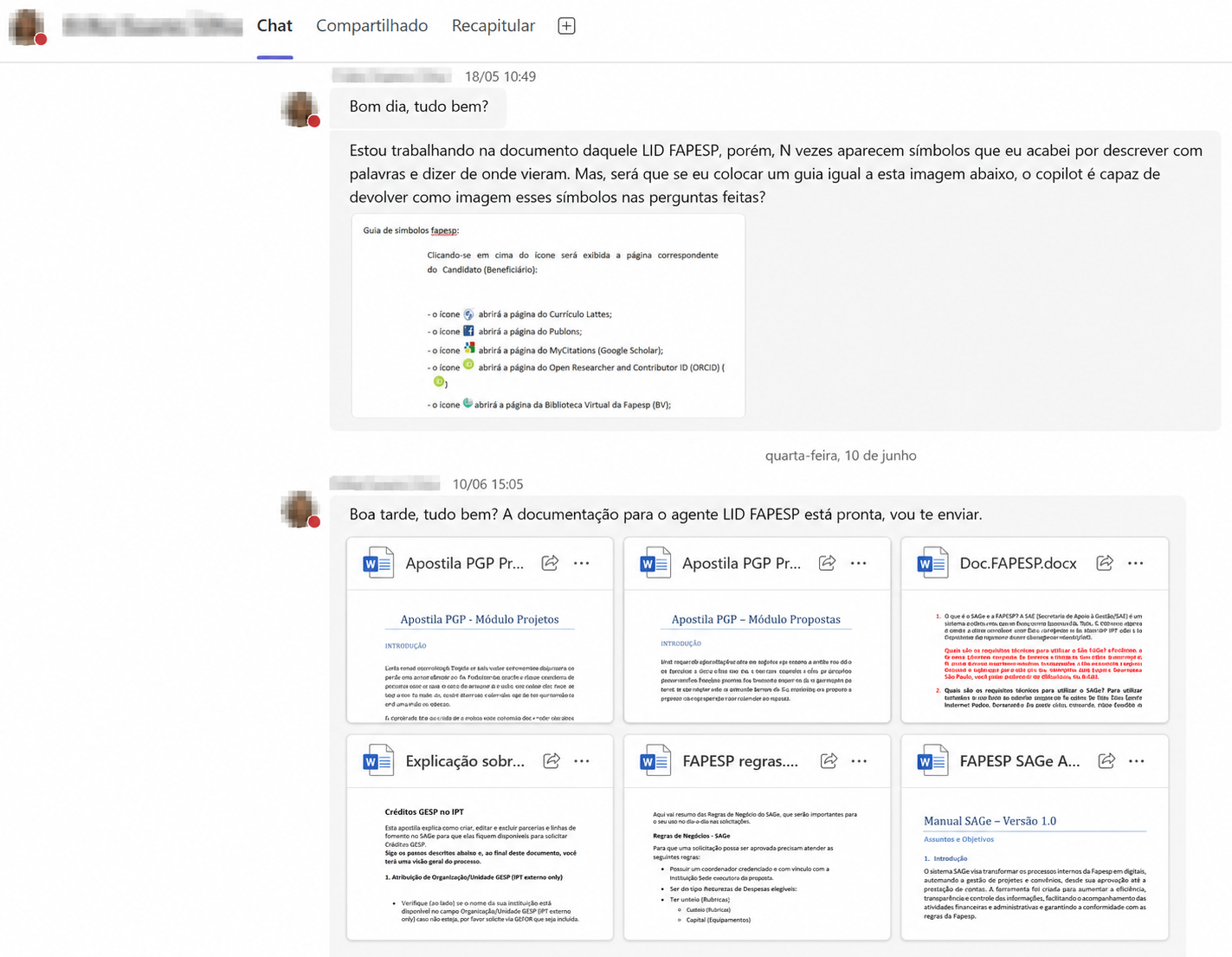
Task: Open the Guia de símbolos fapesp image
Action: tap(548, 316)
